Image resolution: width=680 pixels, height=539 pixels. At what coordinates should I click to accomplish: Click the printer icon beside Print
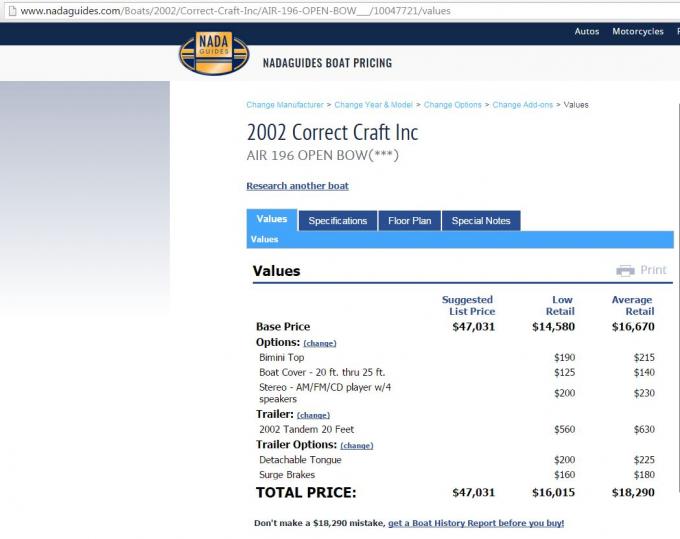tap(626, 270)
